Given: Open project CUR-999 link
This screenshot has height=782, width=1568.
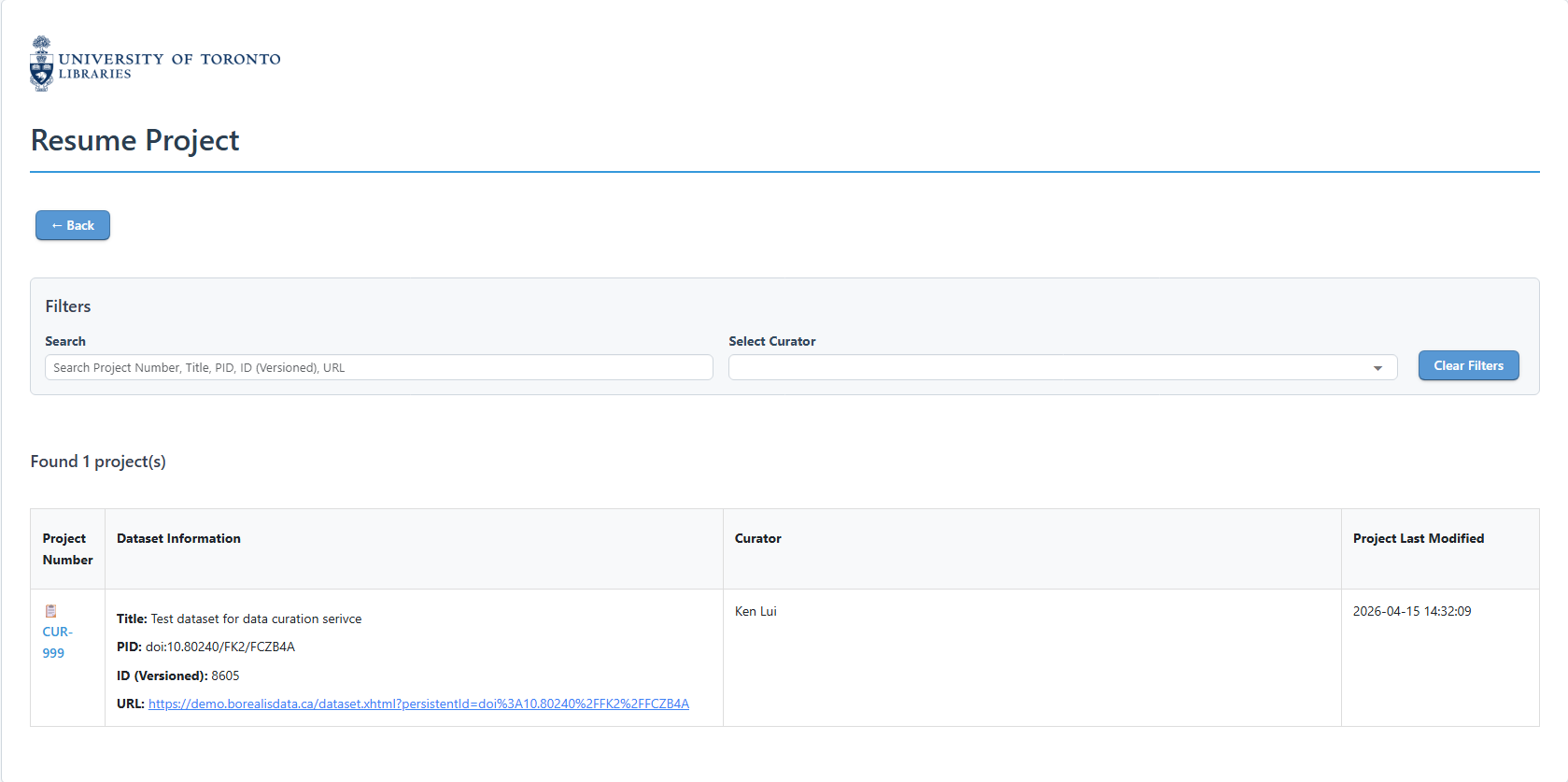Looking at the screenshot, I should 56,642.
